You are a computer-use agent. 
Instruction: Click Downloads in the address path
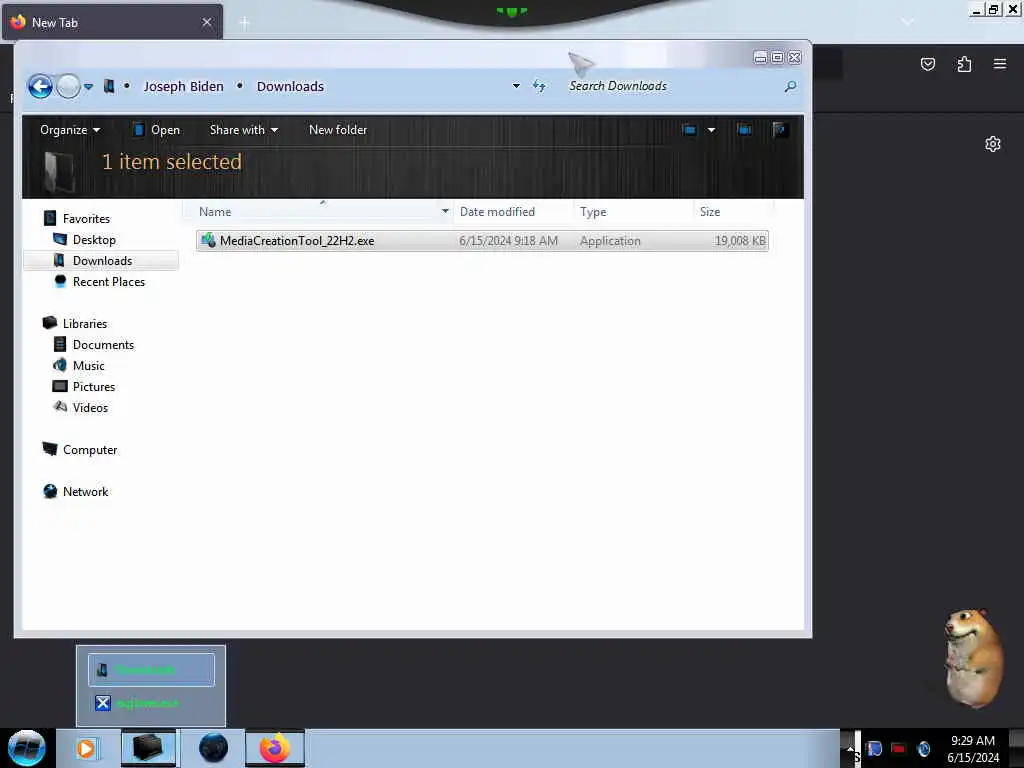(x=290, y=86)
